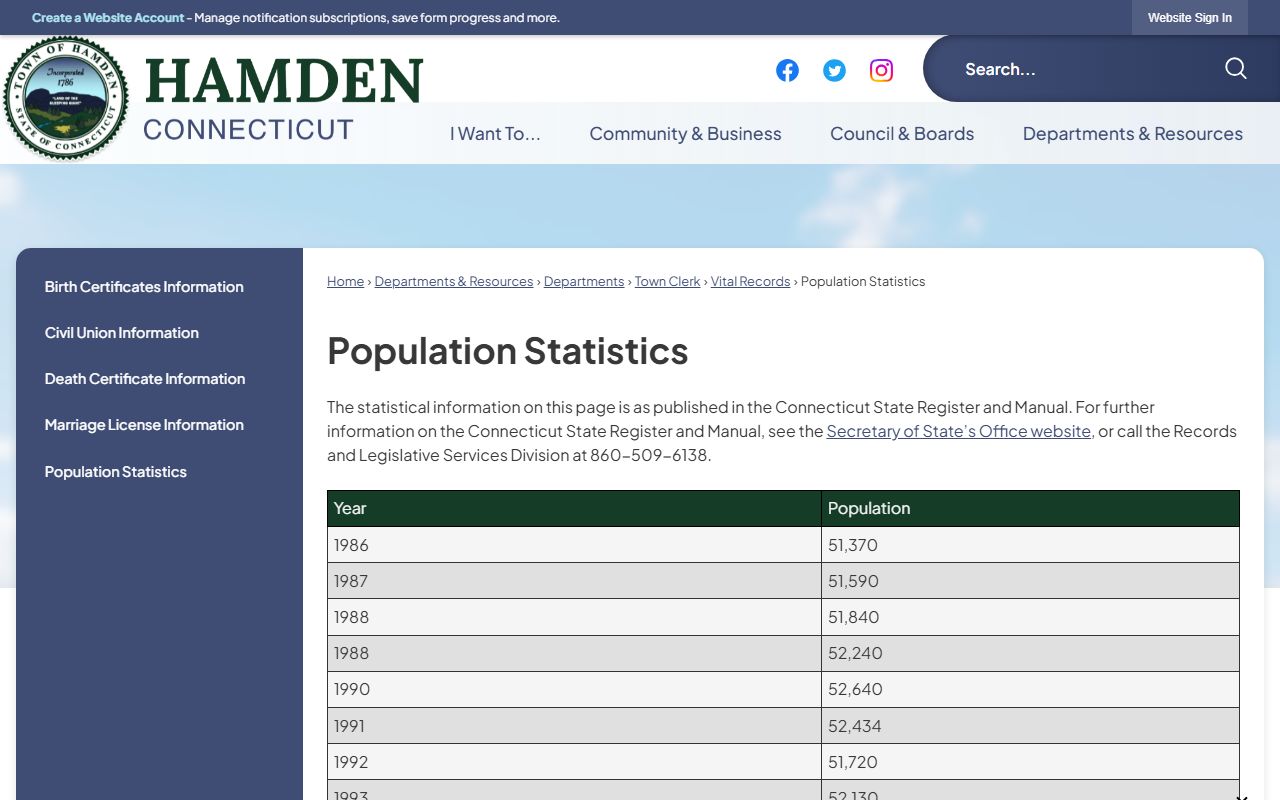
Task: Click the Population column header
Action: pos(1030,508)
